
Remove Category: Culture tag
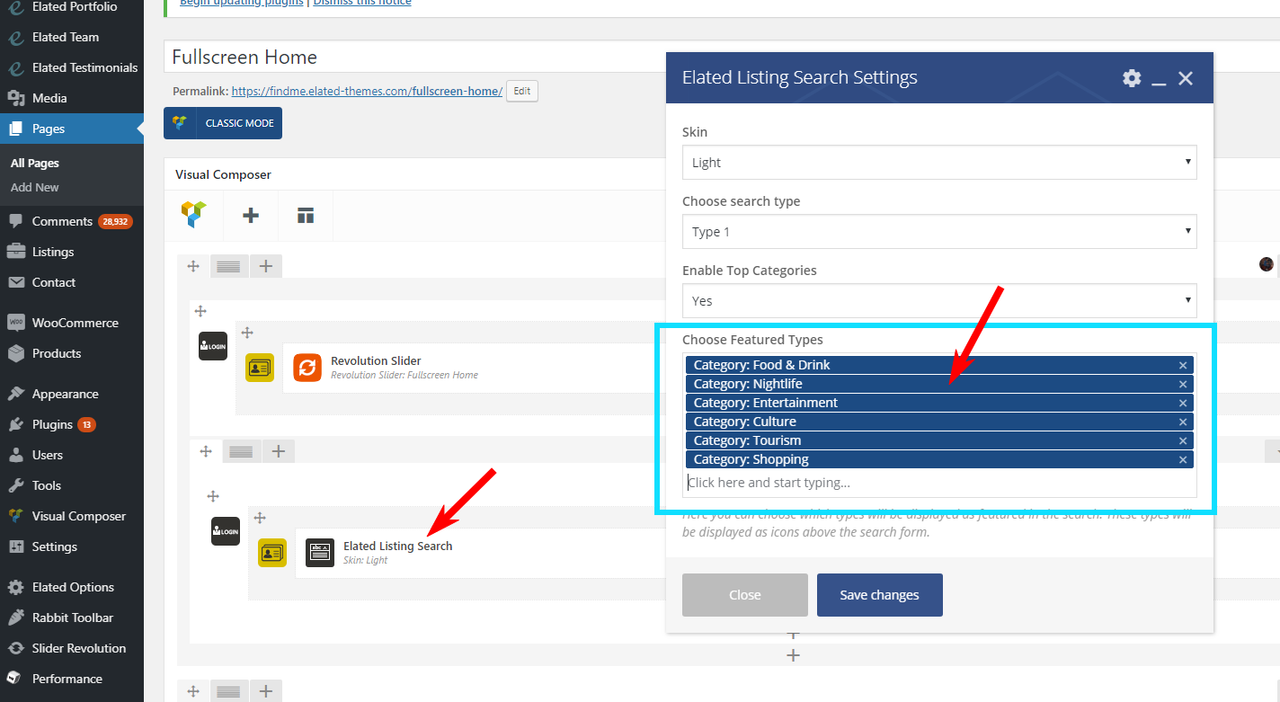pyautogui.click(x=1183, y=422)
